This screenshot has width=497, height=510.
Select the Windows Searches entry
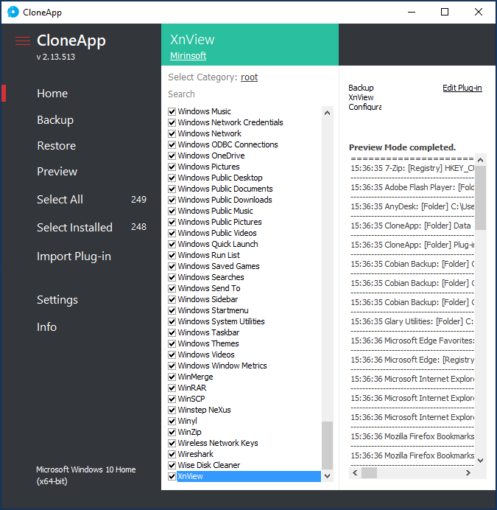(211, 277)
